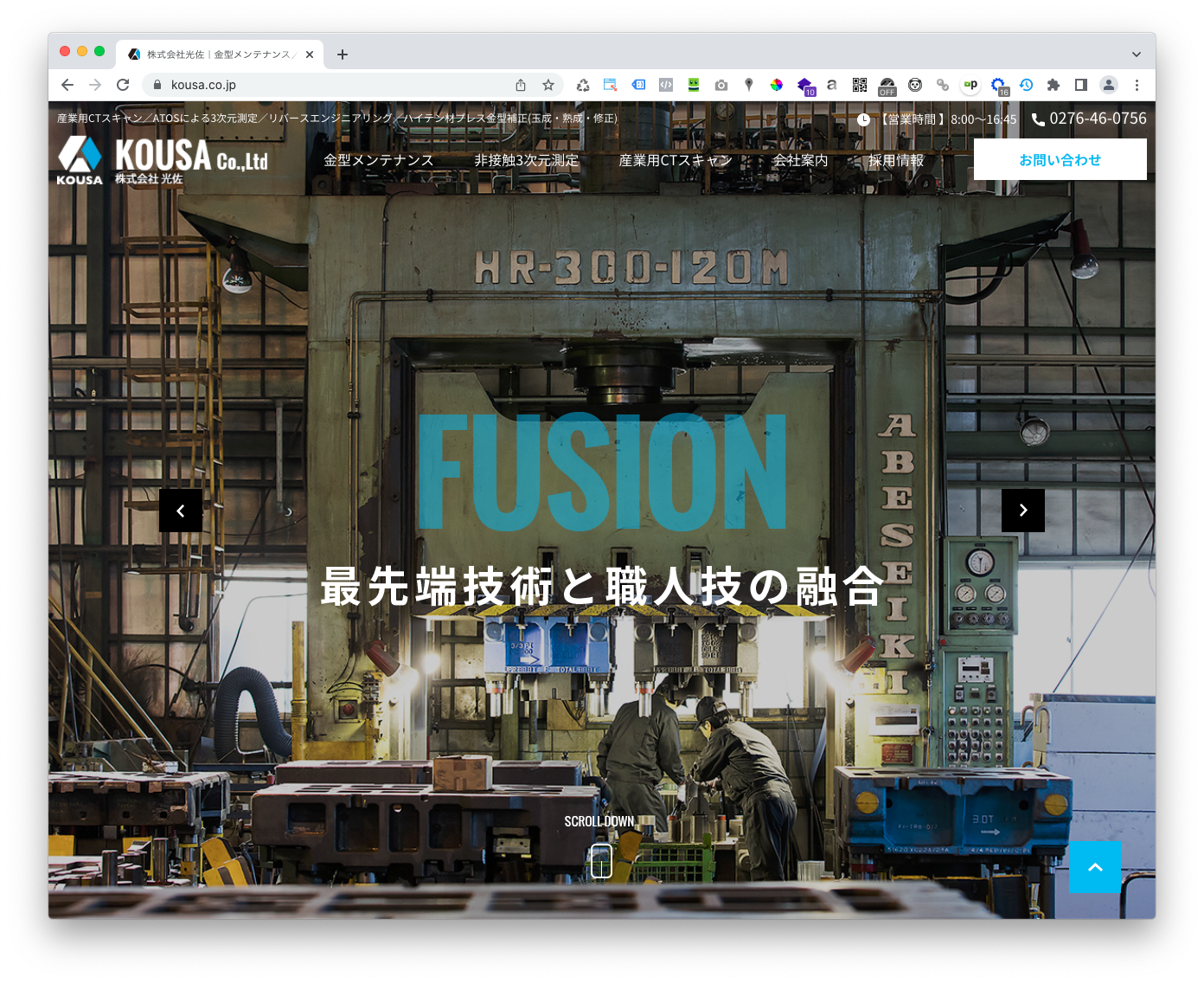Click the phone number 0276-46-0756
The width and height of the screenshot is (1204, 983).
point(1097,119)
